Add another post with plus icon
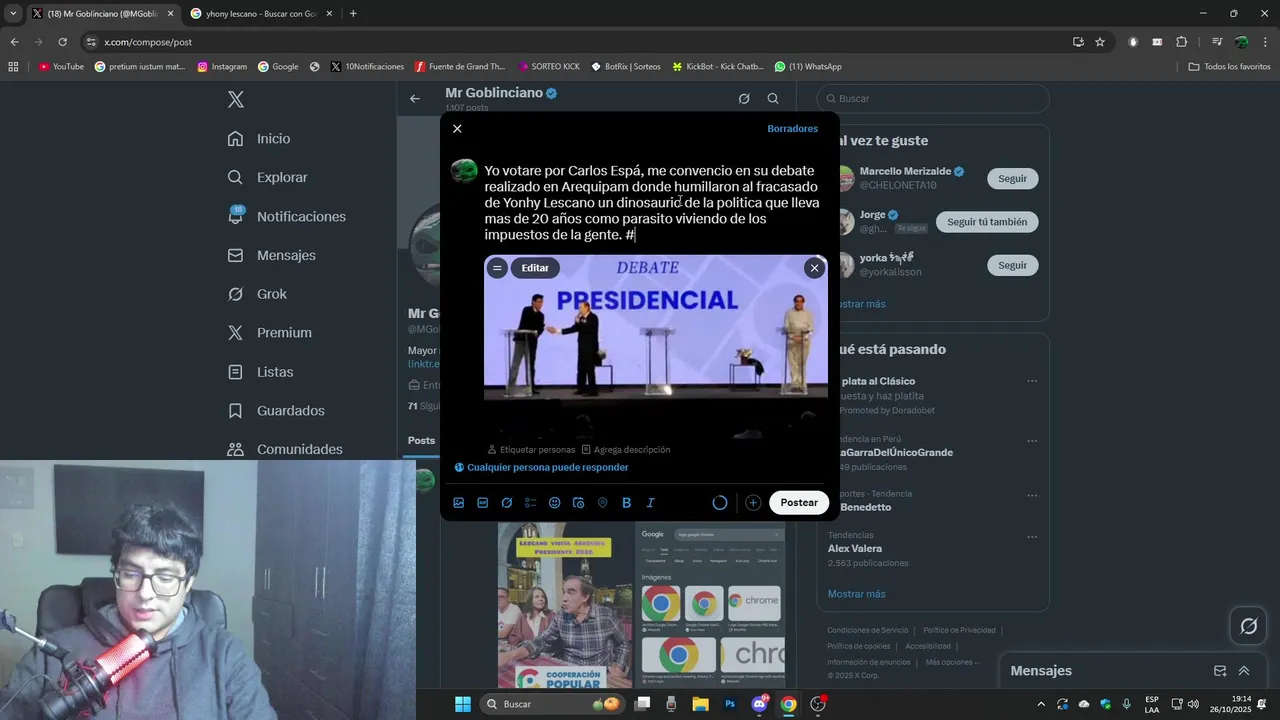 [753, 503]
